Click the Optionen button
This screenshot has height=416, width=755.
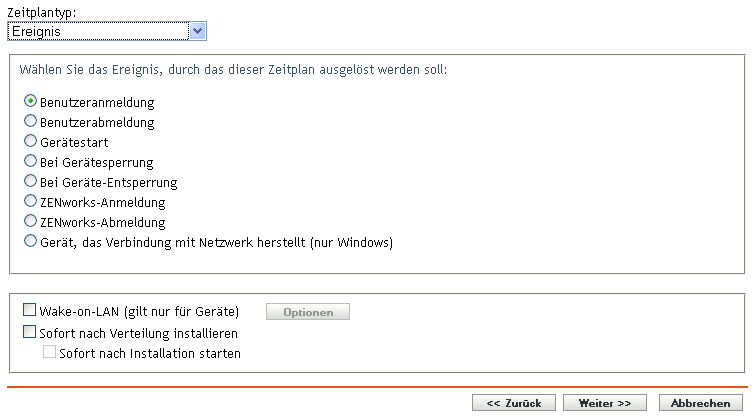(308, 312)
